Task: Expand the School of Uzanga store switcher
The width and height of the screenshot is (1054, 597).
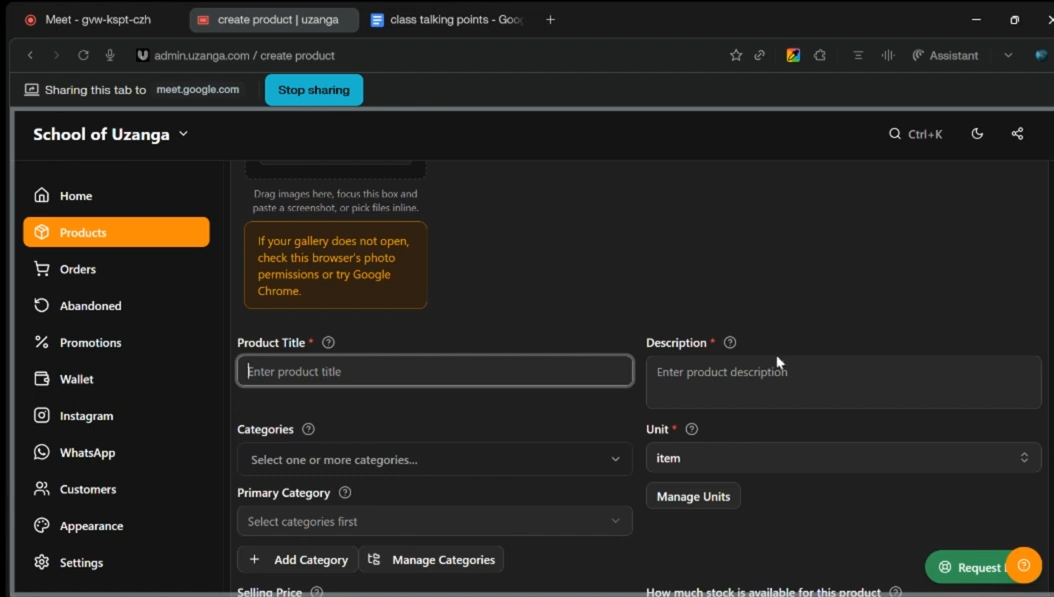Action: pos(111,134)
